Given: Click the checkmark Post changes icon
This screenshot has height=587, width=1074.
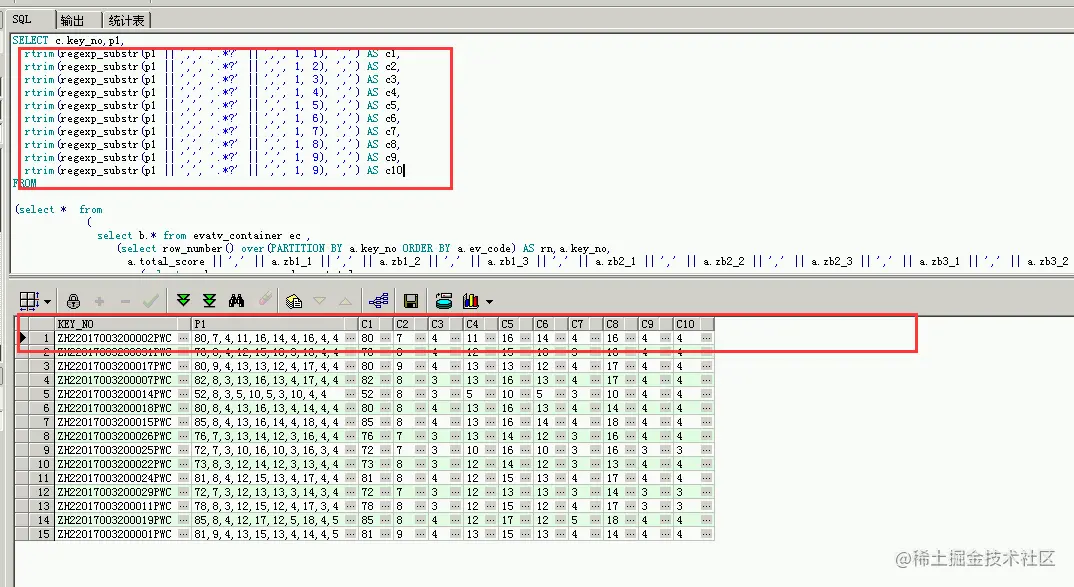Looking at the screenshot, I should tap(151, 301).
